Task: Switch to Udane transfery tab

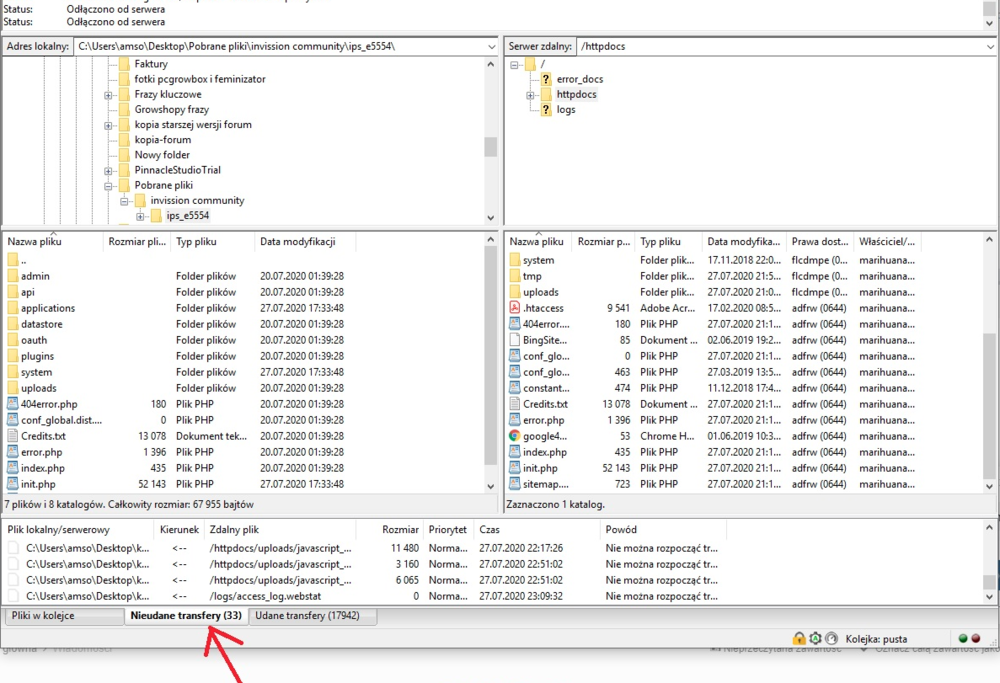Action: click(312, 616)
